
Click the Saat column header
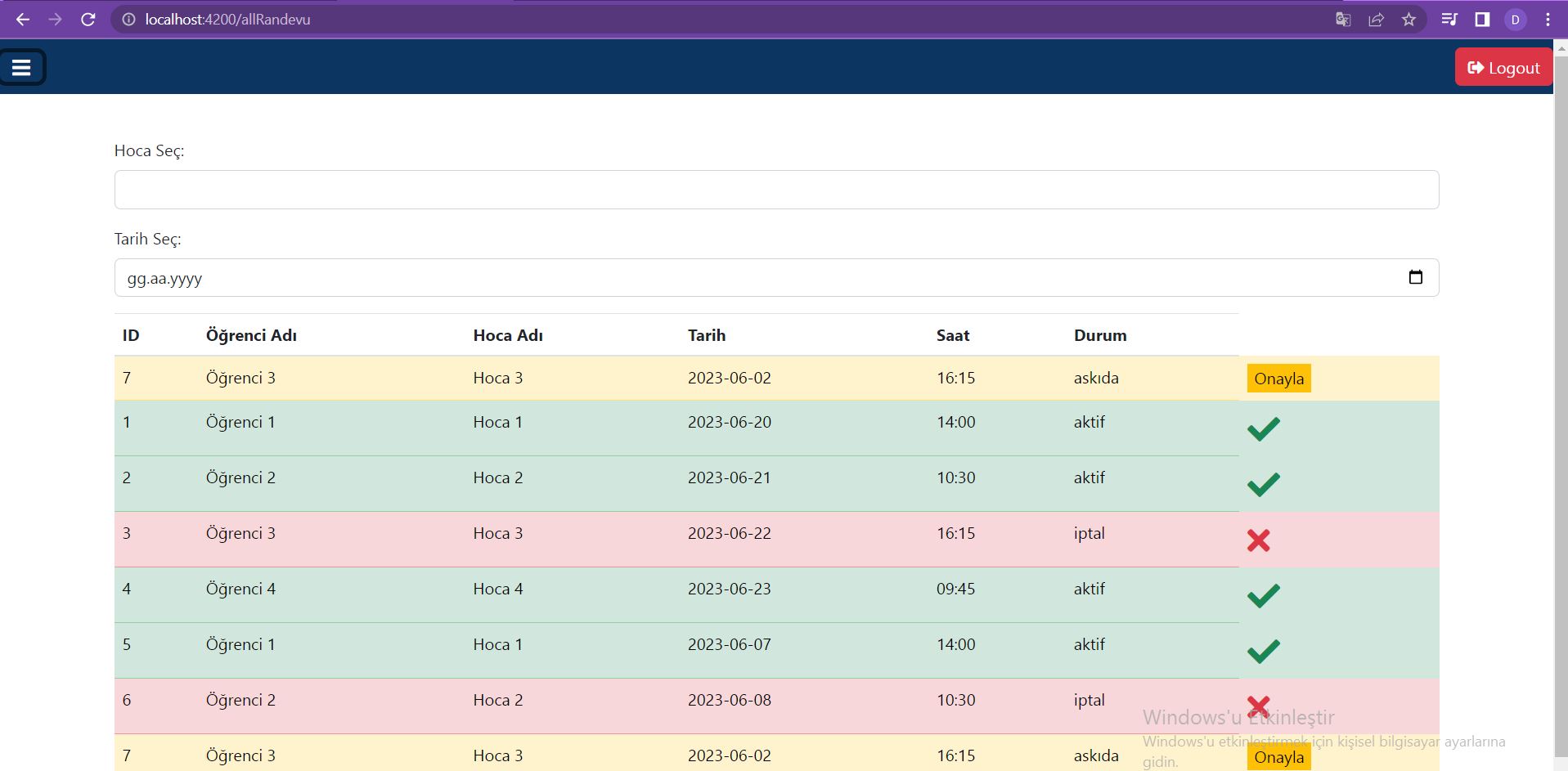click(953, 335)
